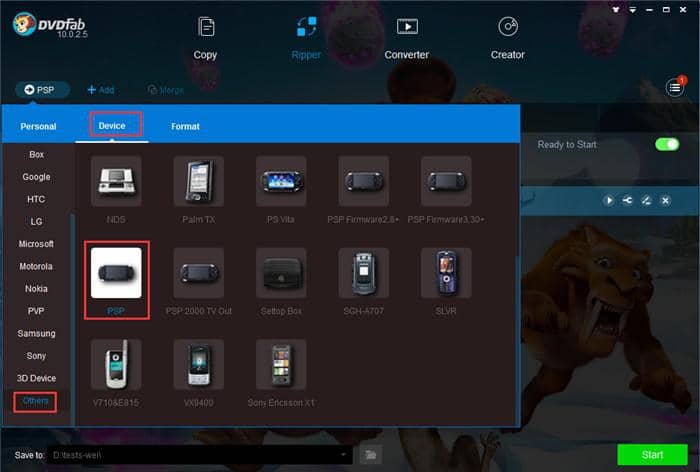Choose 3D Device in the brand list

click(36, 378)
